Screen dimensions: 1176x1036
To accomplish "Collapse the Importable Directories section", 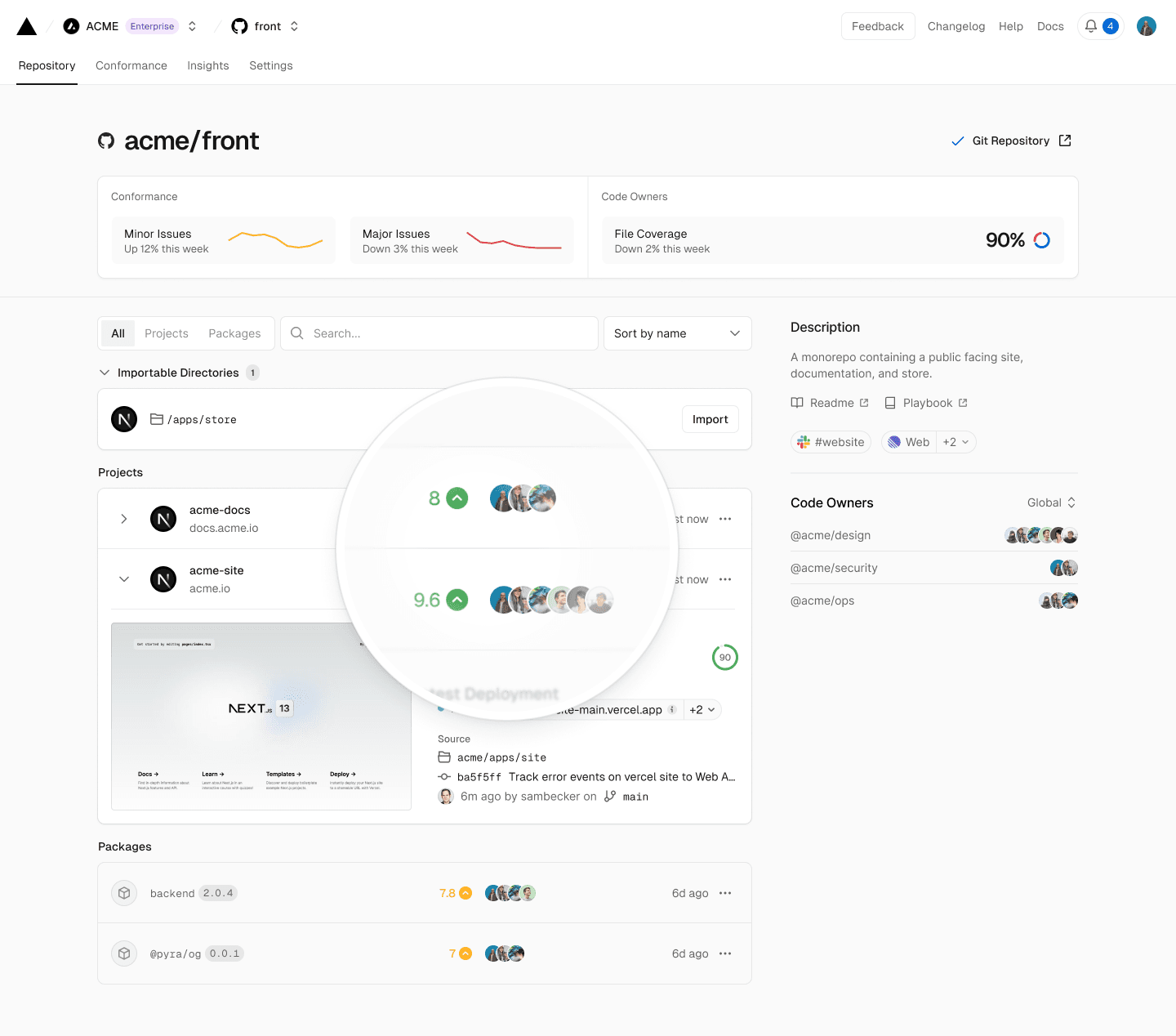I will [x=105, y=373].
